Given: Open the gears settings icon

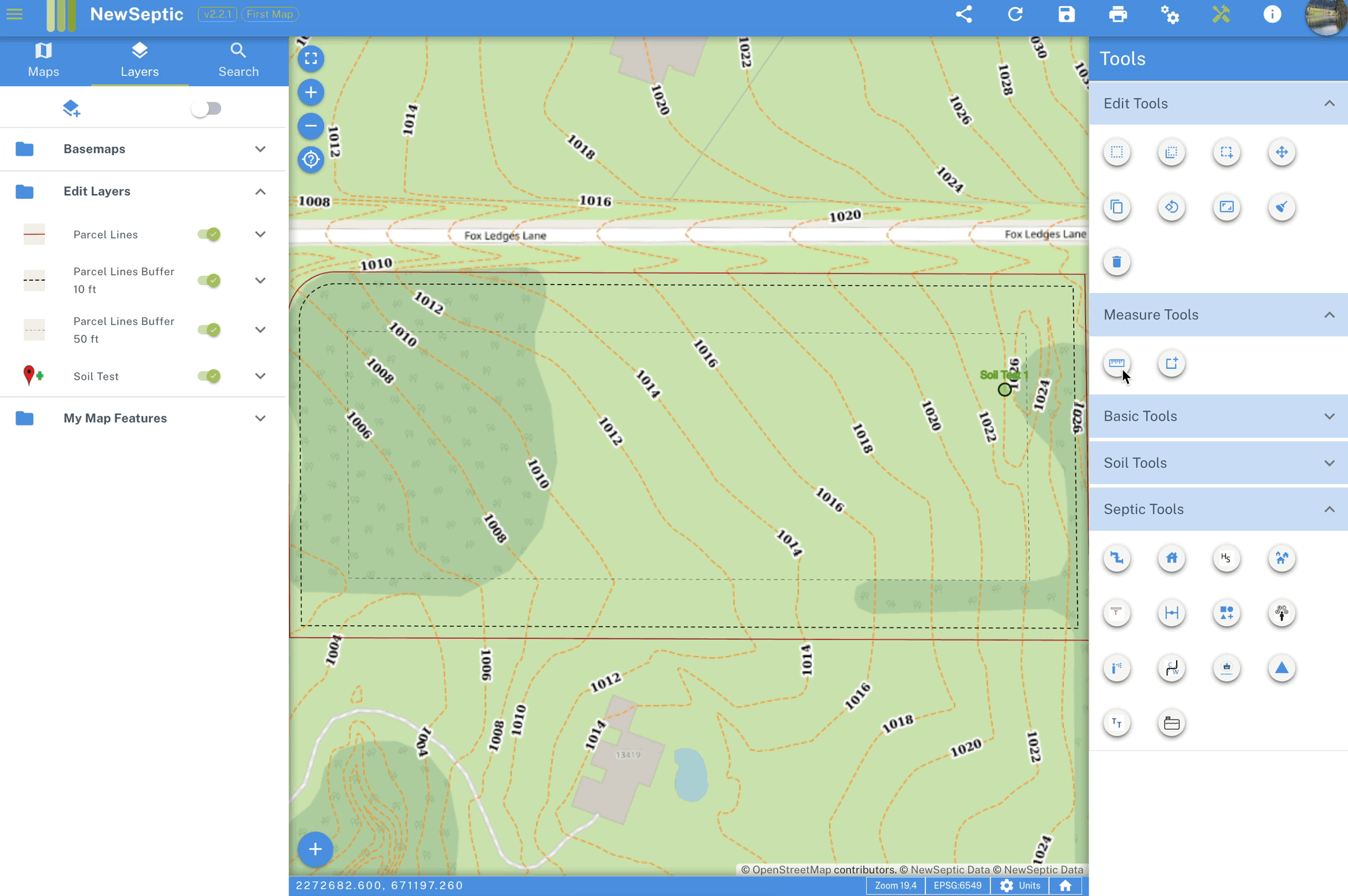Looking at the screenshot, I should click(1169, 14).
